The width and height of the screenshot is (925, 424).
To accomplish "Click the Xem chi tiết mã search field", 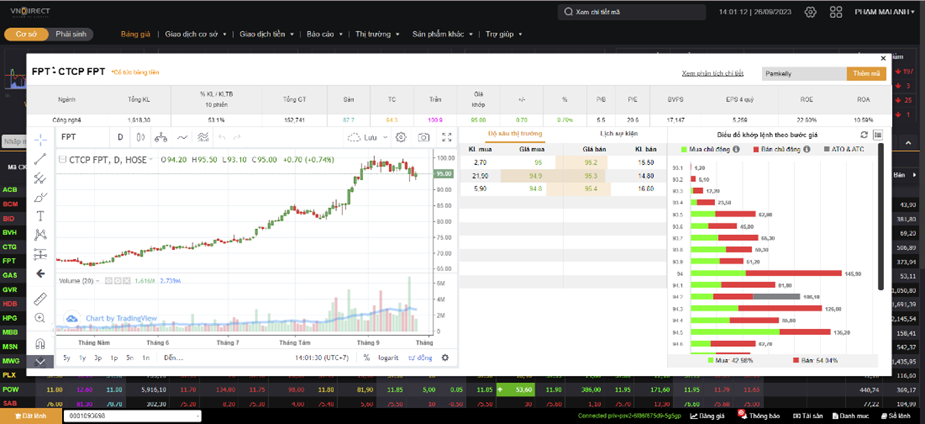I will (632, 12).
